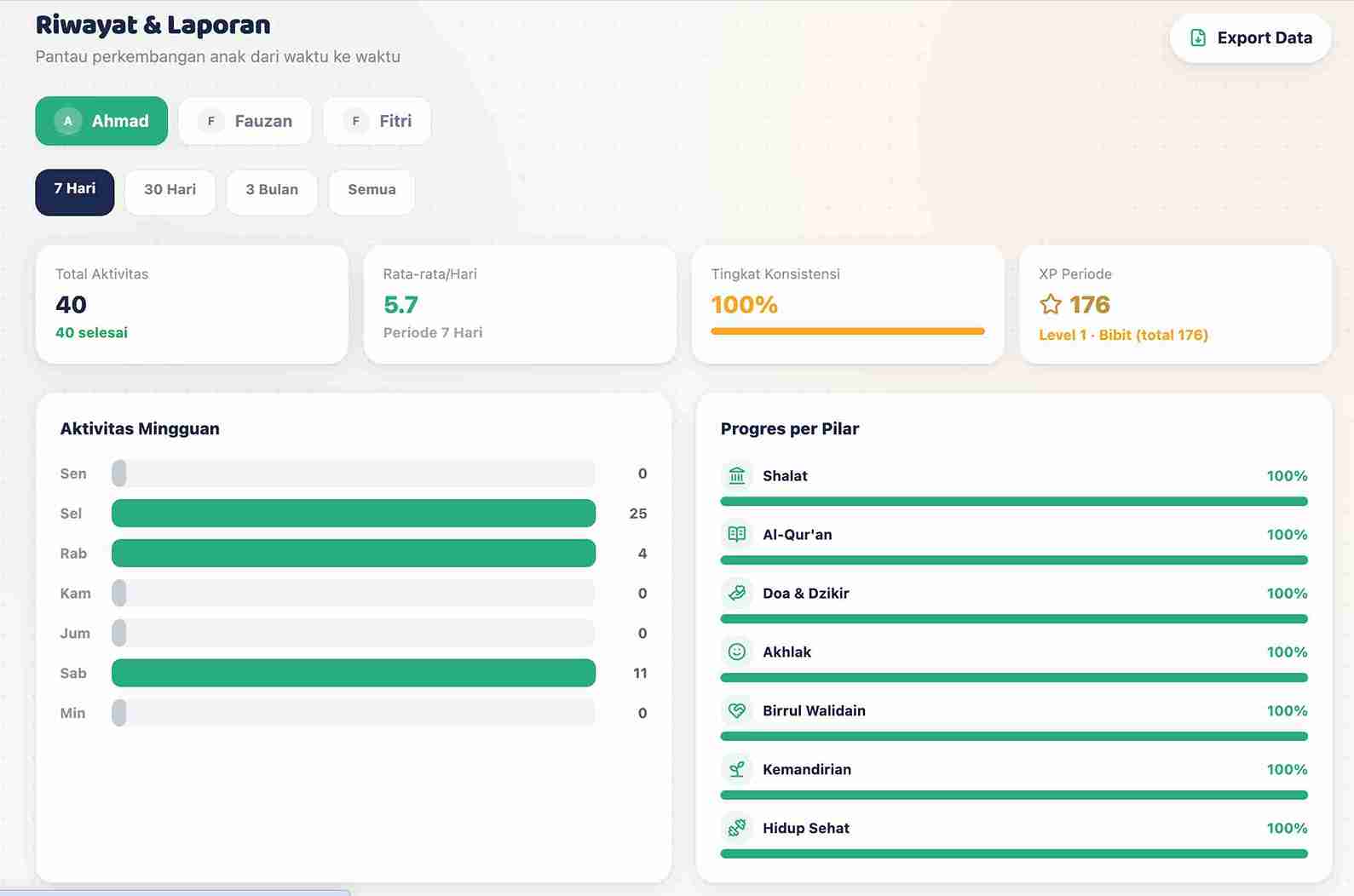Click the Birrul Walidain heart icon

pyautogui.click(x=737, y=710)
